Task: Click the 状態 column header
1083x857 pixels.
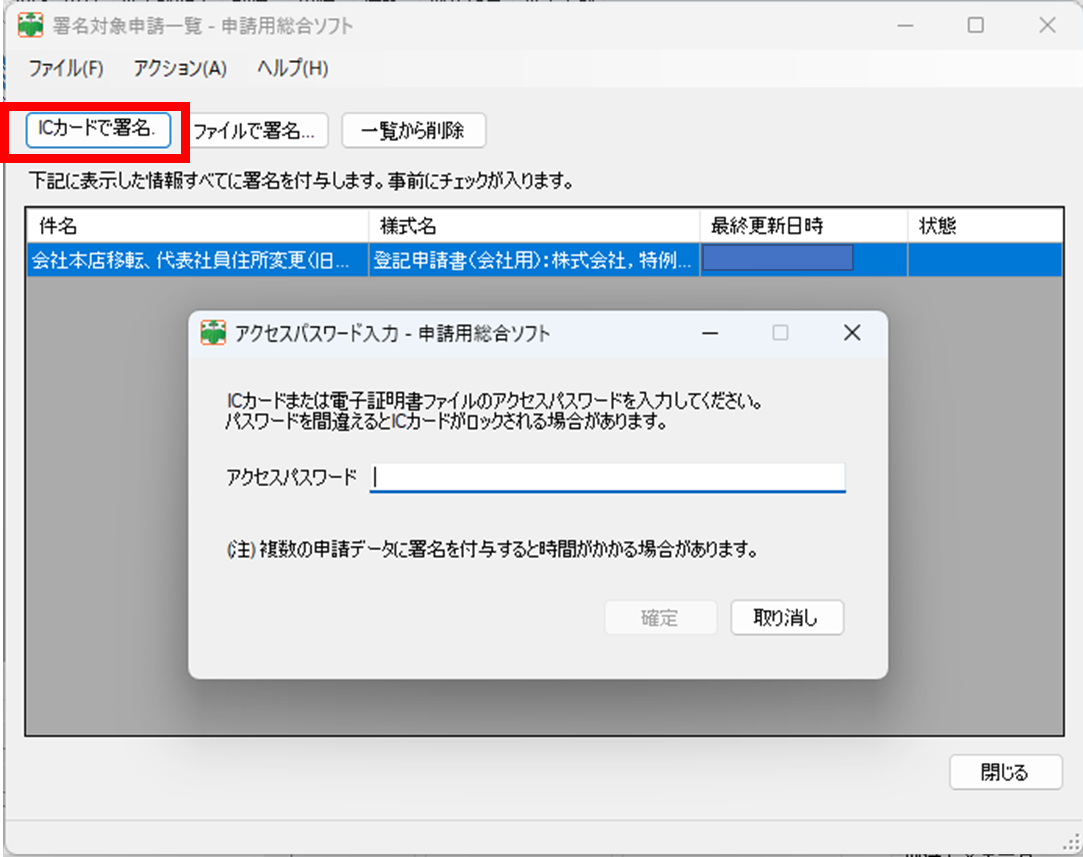Action: click(x=984, y=226)
